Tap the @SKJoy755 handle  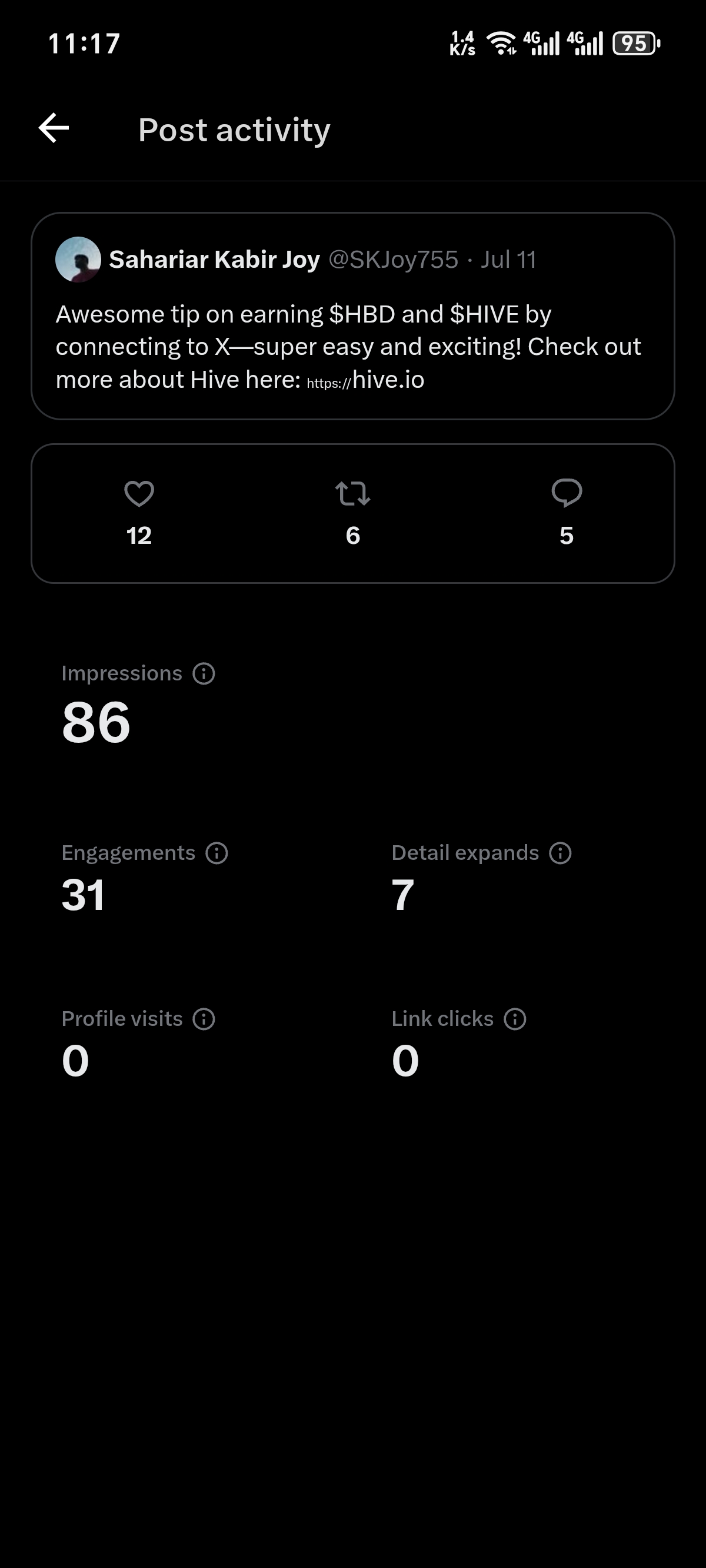pos(393,260)
